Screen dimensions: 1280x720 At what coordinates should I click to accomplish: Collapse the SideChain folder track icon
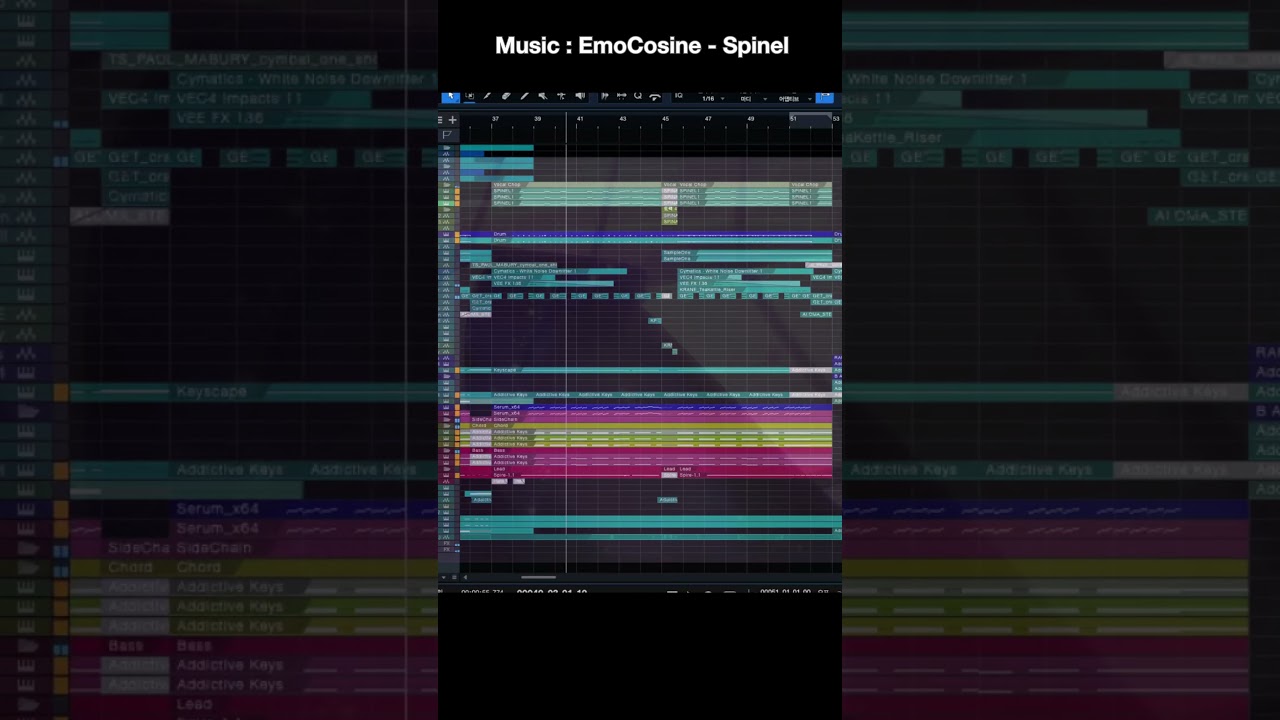[x=446, y=419]
